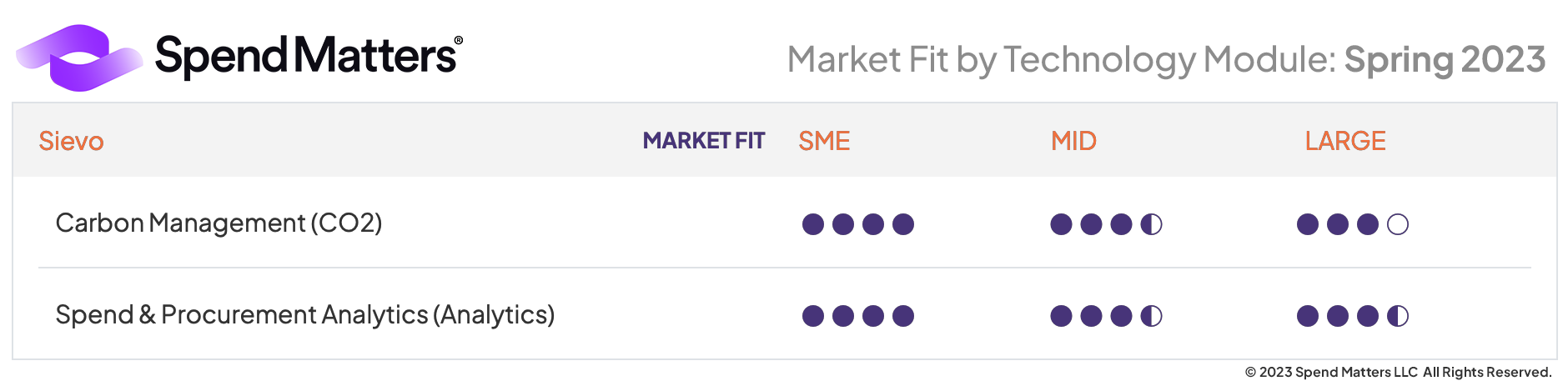Click the first filled dot in Carbon Management LARGE rating

click(x=1308, y=224)
